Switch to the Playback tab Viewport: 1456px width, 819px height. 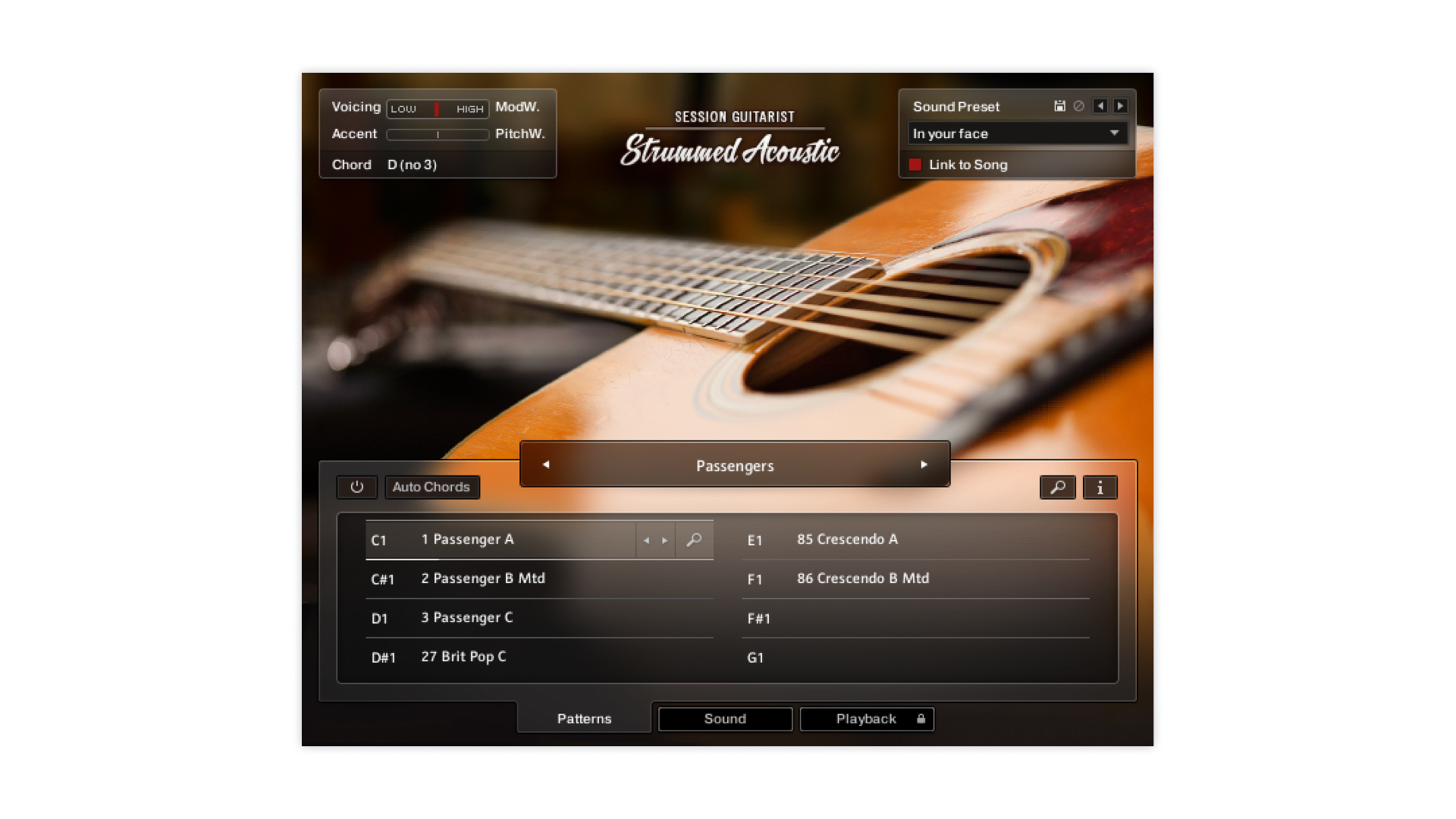[x=865, y=719]
